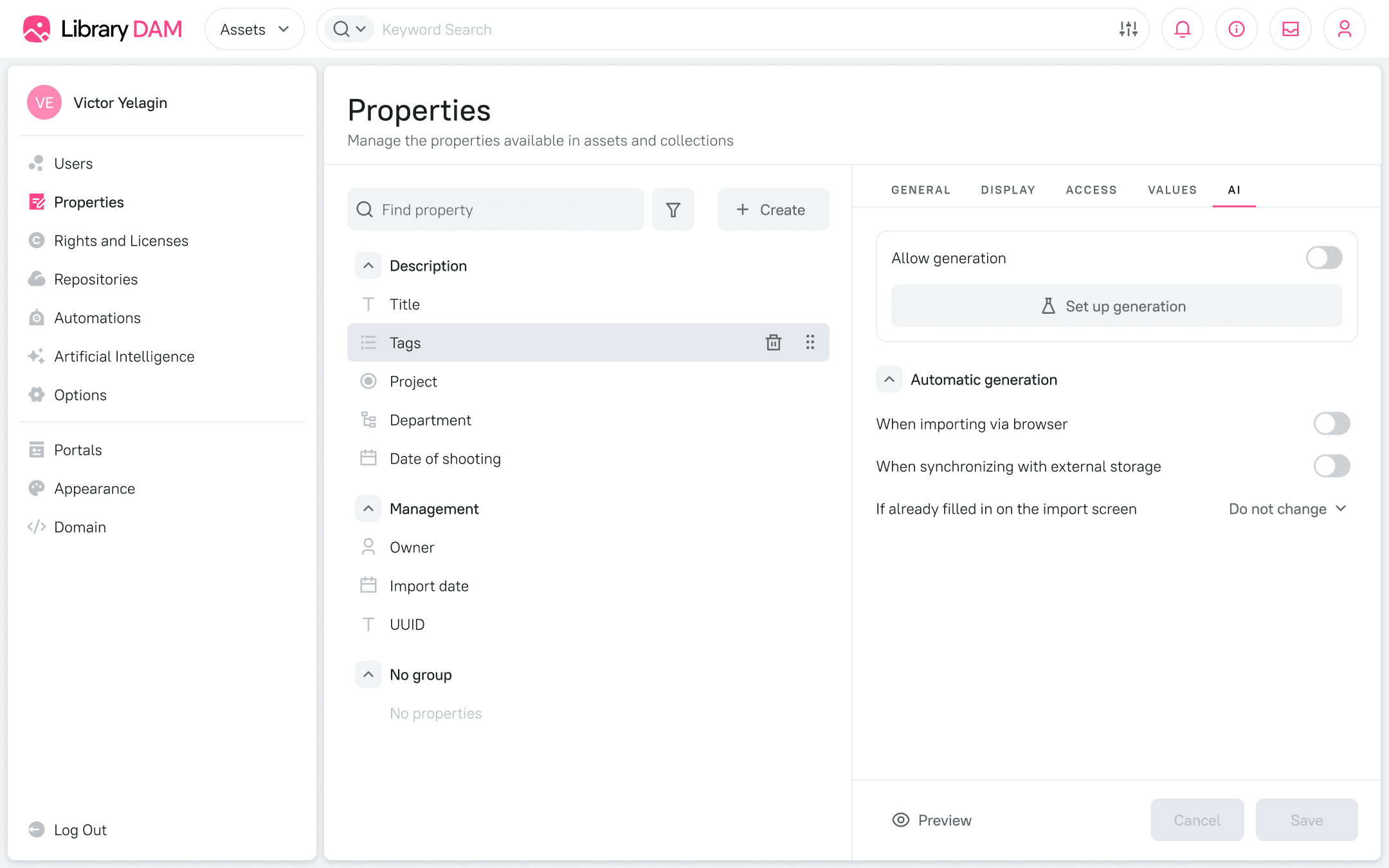1389x868 pixels.
Task: Click the Set up generation button
Action: tap(1116, 306)
